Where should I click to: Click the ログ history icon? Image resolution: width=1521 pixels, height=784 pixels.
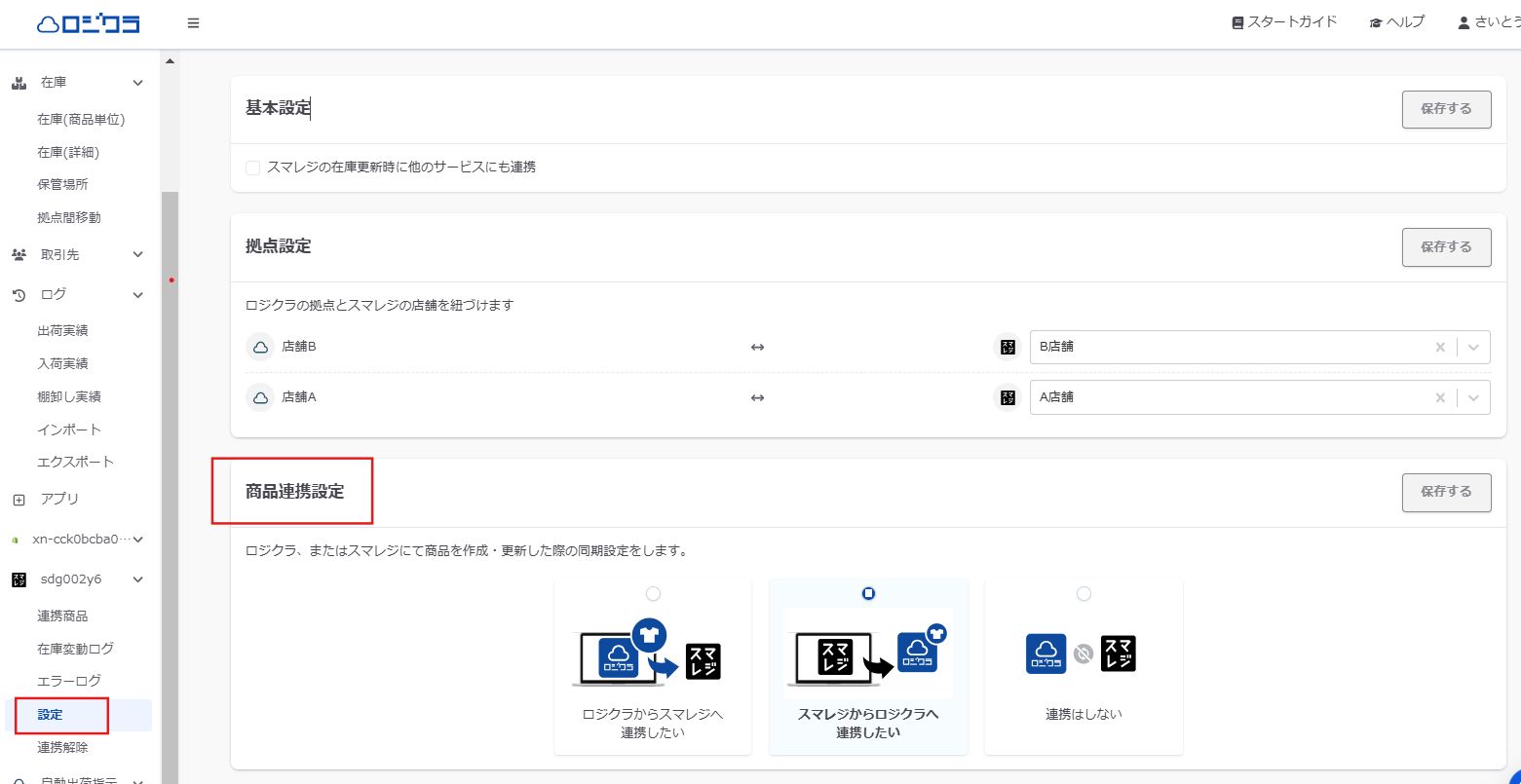[19, 294]
